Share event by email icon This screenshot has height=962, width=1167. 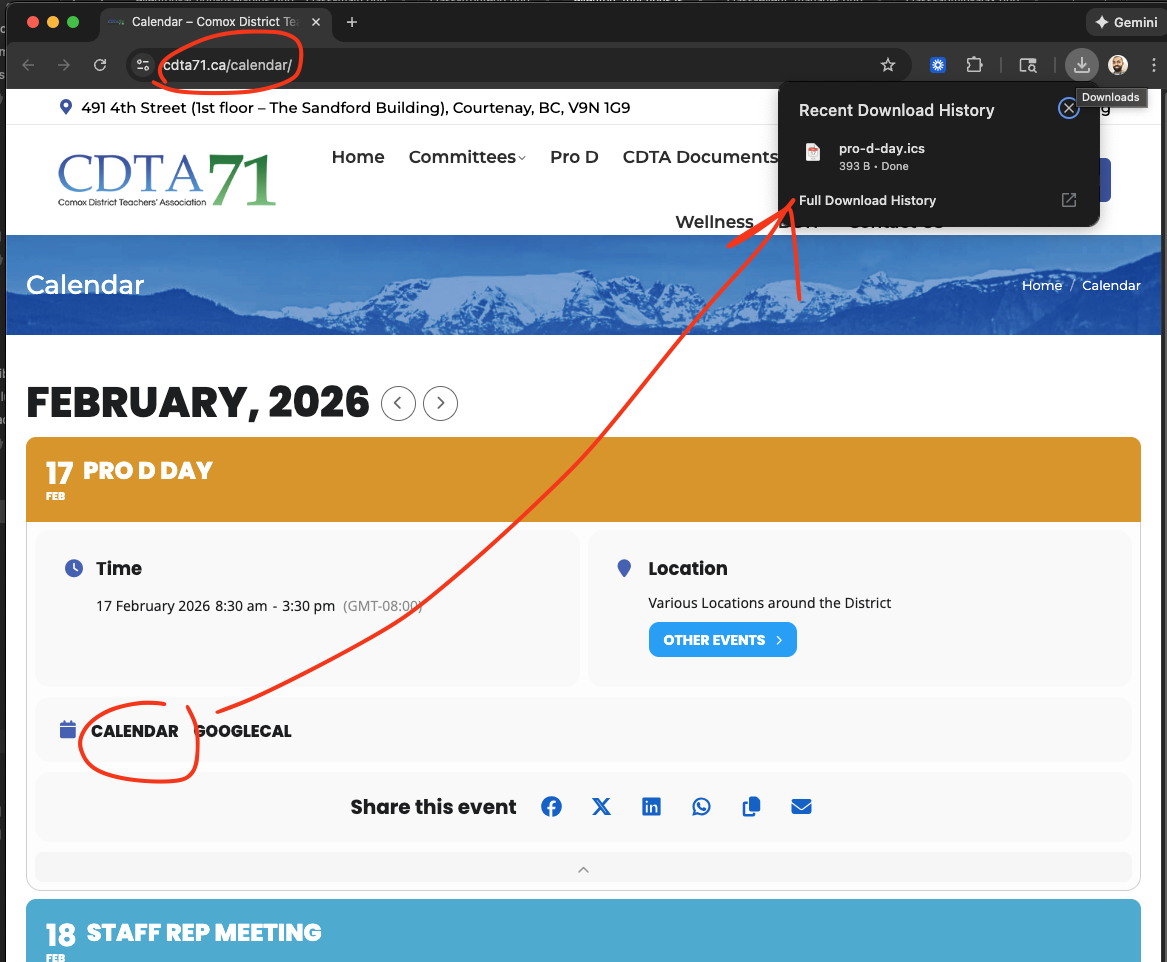(801, 807)
